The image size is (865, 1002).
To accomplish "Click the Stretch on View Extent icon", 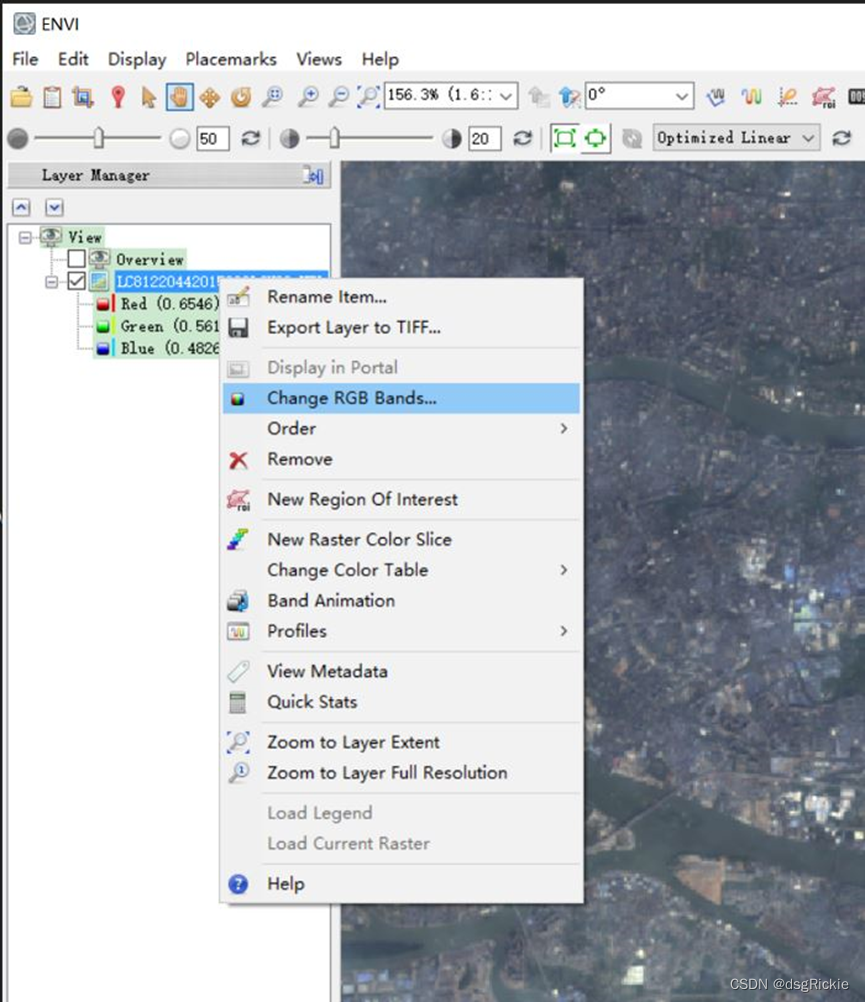I will [x=595, y=138].
